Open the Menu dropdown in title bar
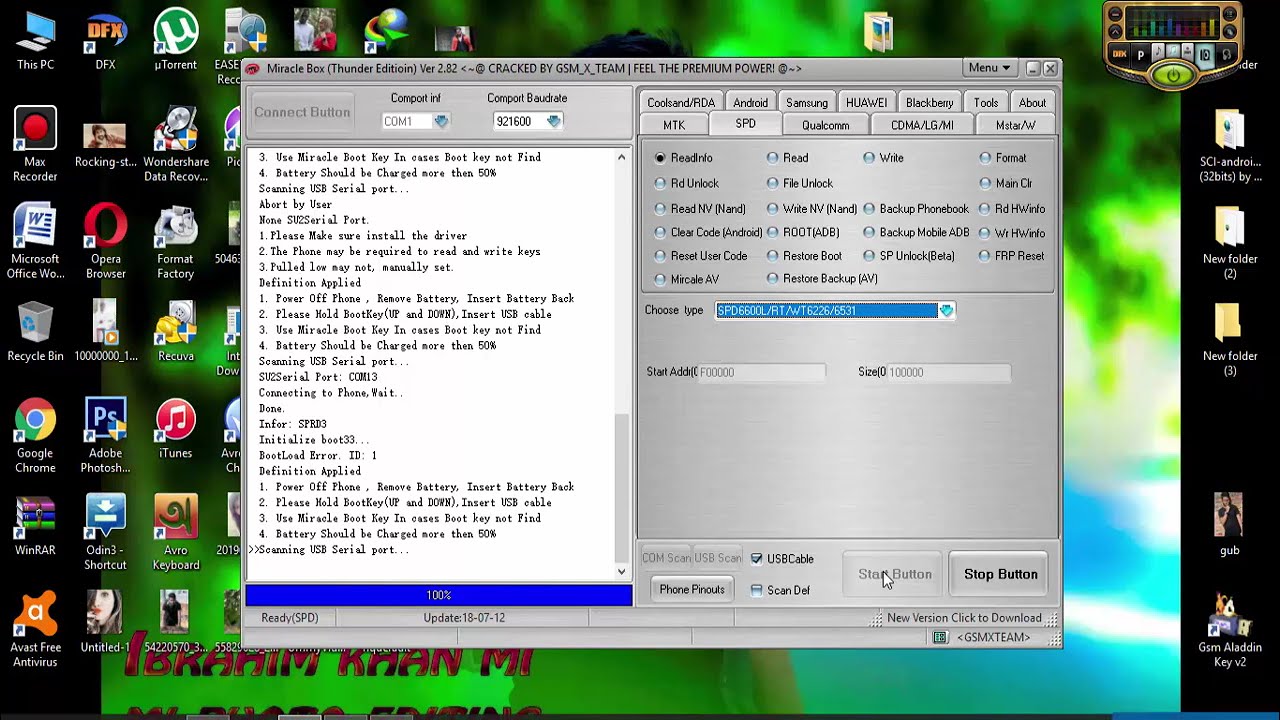 [990, 68]
